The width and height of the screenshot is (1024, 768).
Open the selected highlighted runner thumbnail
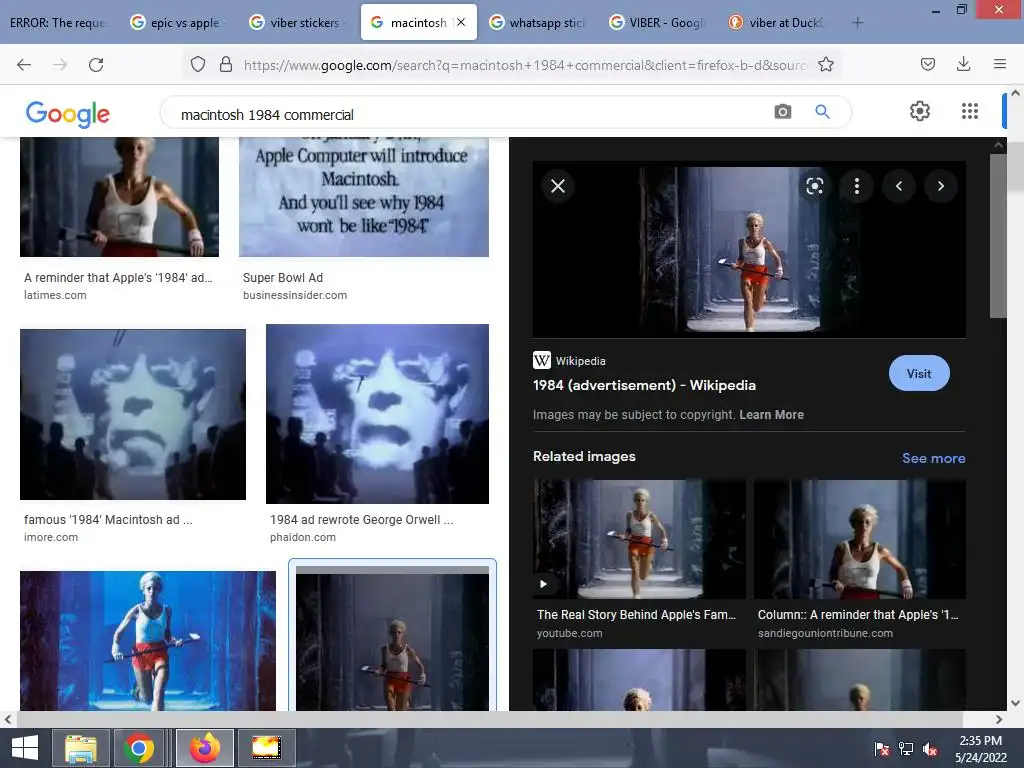(x=392, y=638)
